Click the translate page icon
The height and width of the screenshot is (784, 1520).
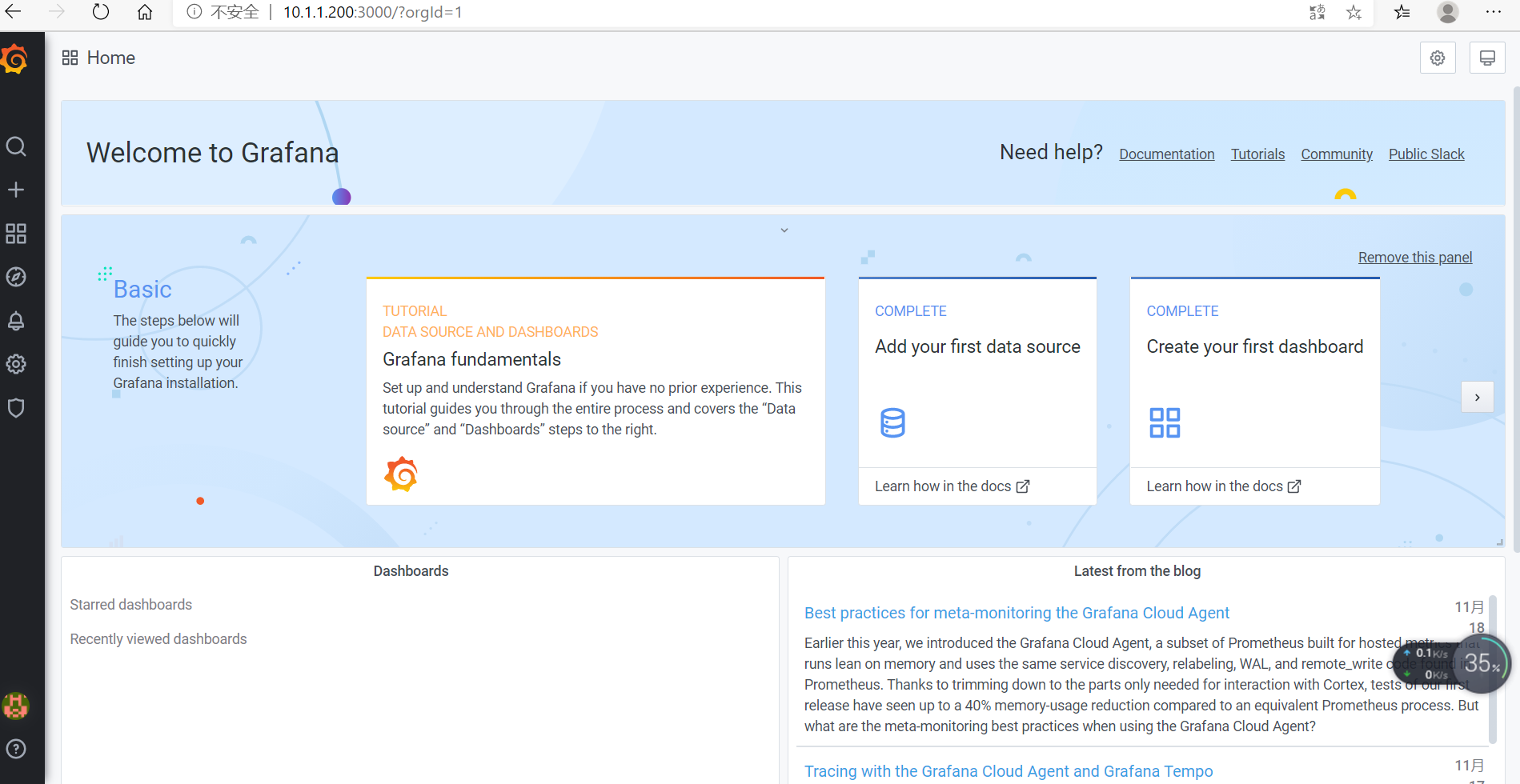pos(1317,12)
